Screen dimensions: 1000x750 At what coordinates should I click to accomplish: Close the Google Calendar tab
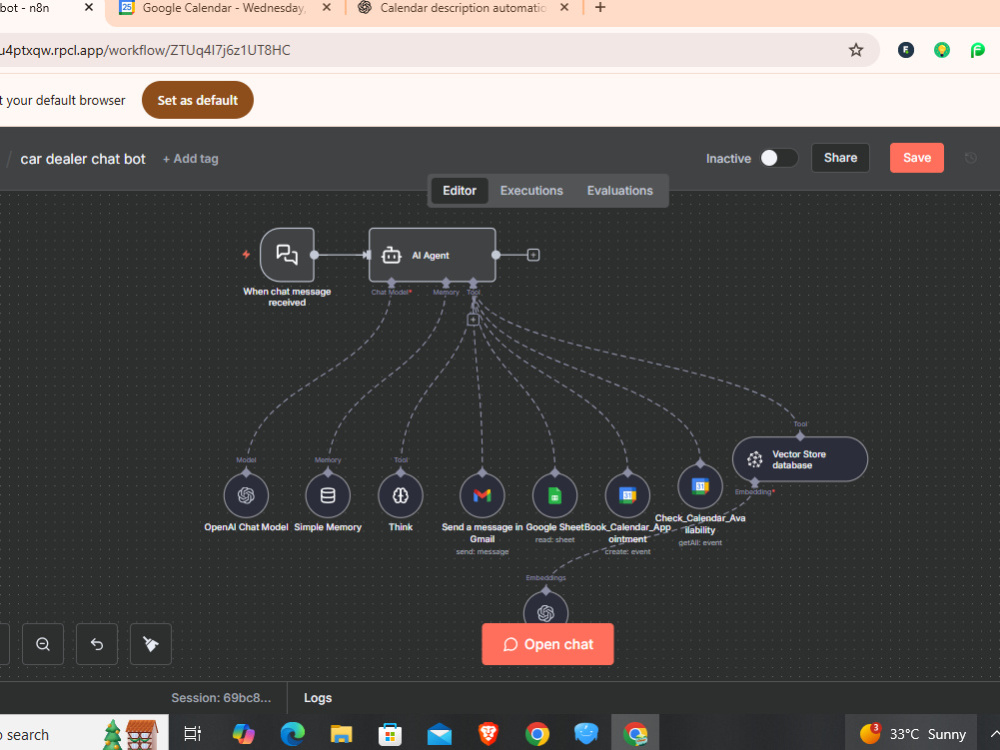point(327,8)
